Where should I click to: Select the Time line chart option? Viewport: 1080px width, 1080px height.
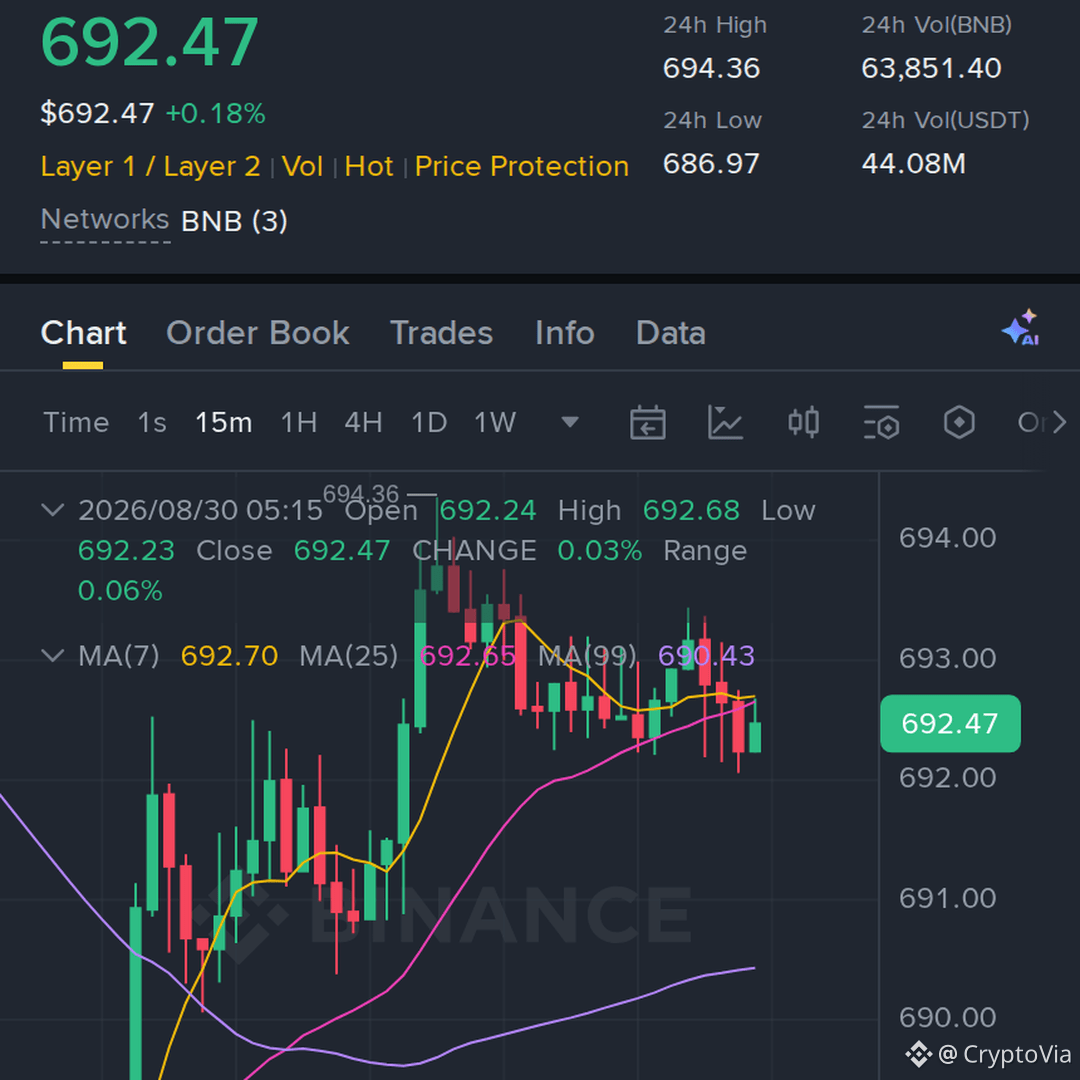point(76,422)
